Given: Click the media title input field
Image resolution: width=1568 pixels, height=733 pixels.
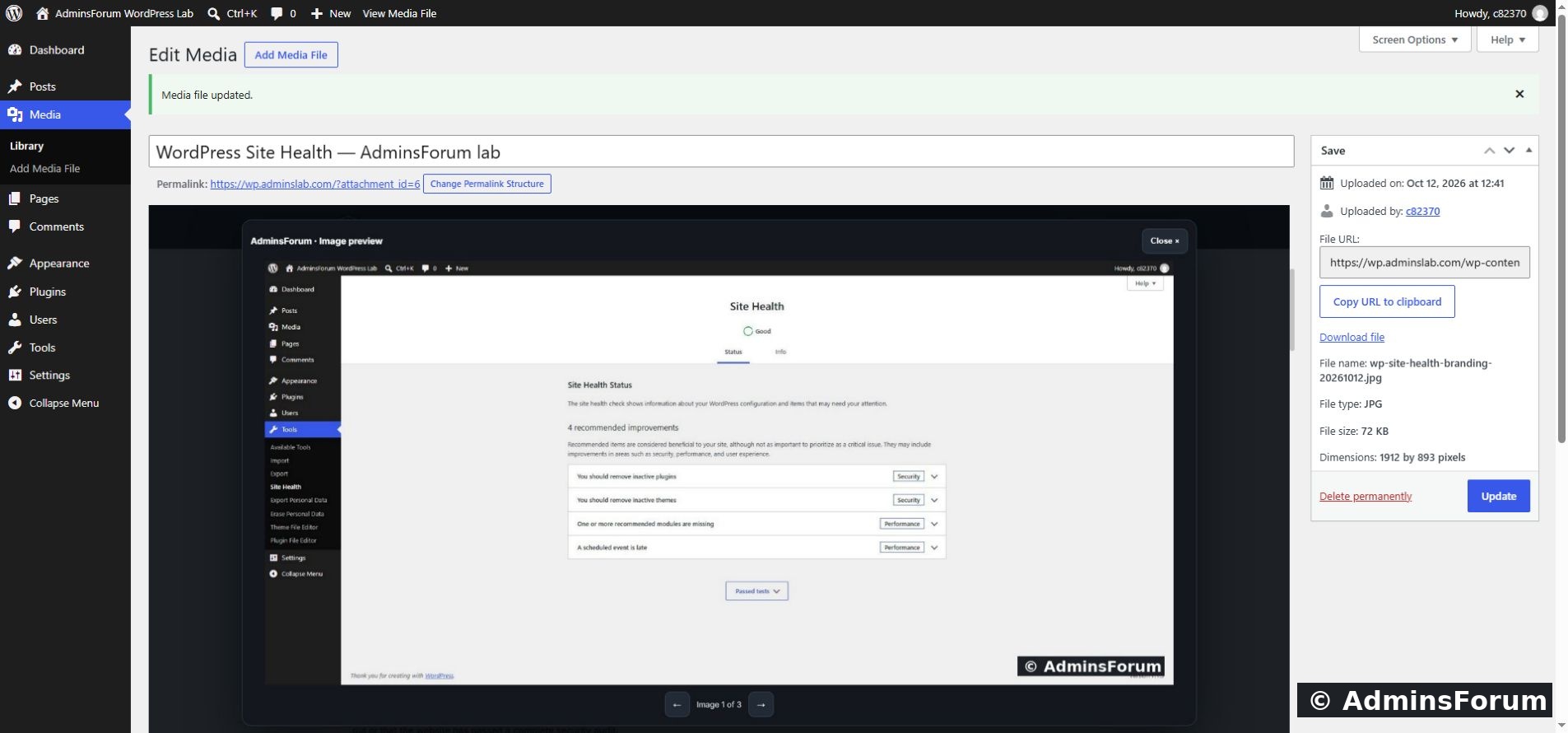Looking at the screenshot, I should coord(721,152).
